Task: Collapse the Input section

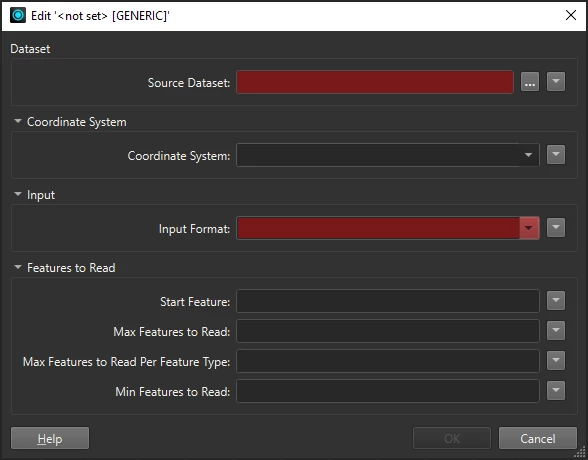Action: [18, 194]
